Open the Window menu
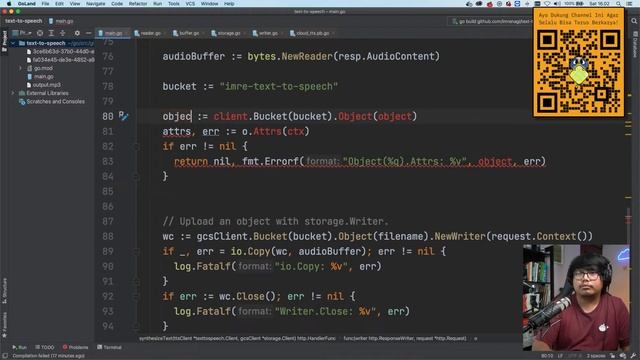The width and height of the screenshot is (640, 360). point(209,4)
